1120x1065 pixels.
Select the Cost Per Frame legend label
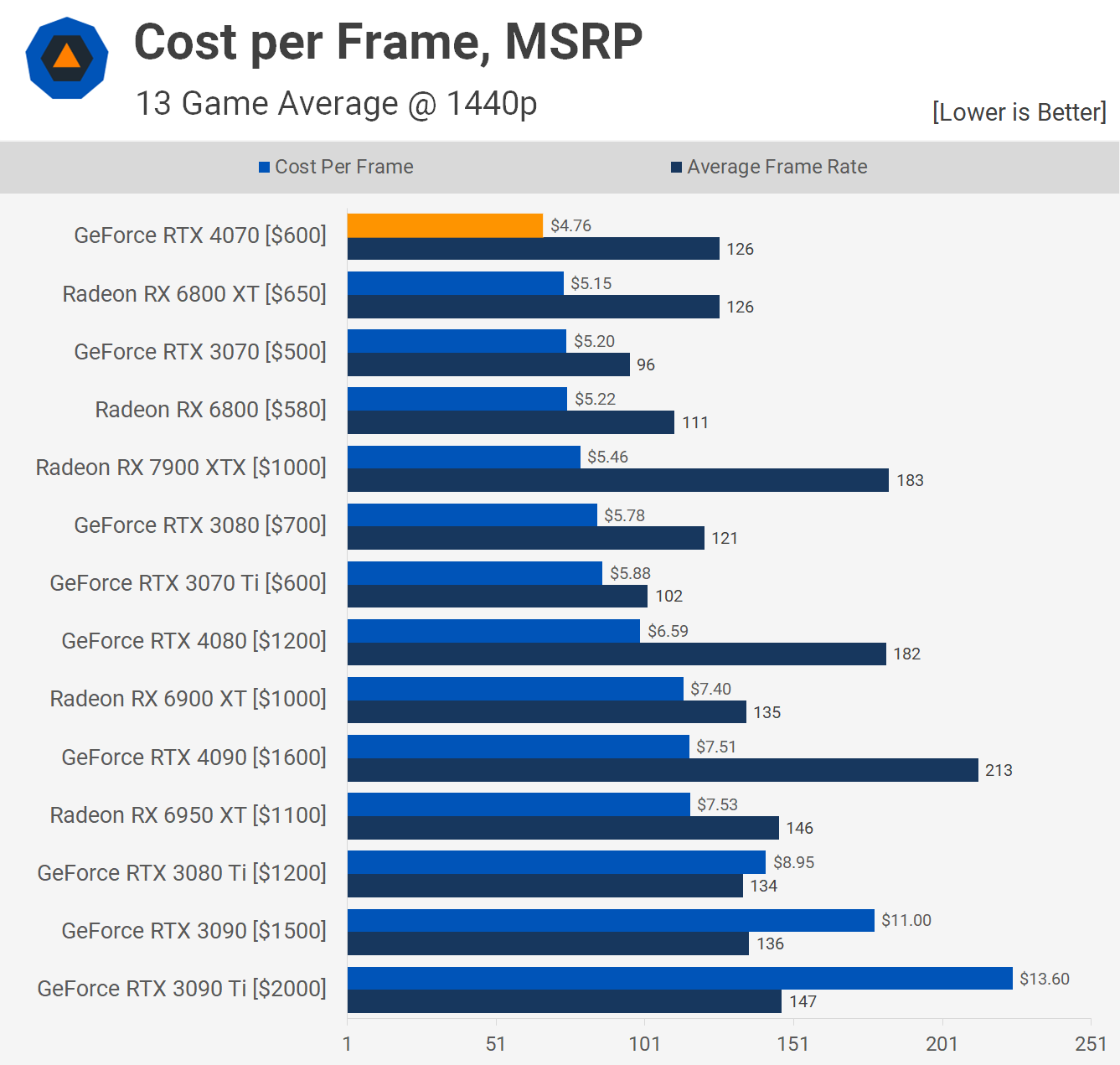point(343,167)
